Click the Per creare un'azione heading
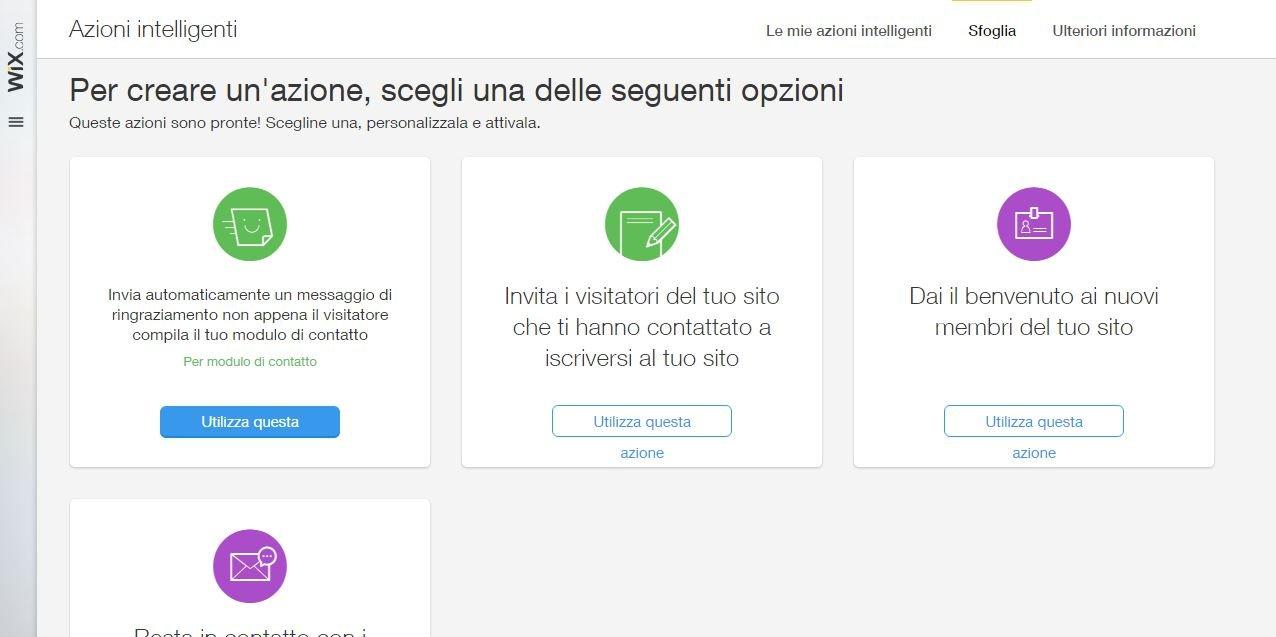 [456, 90]
